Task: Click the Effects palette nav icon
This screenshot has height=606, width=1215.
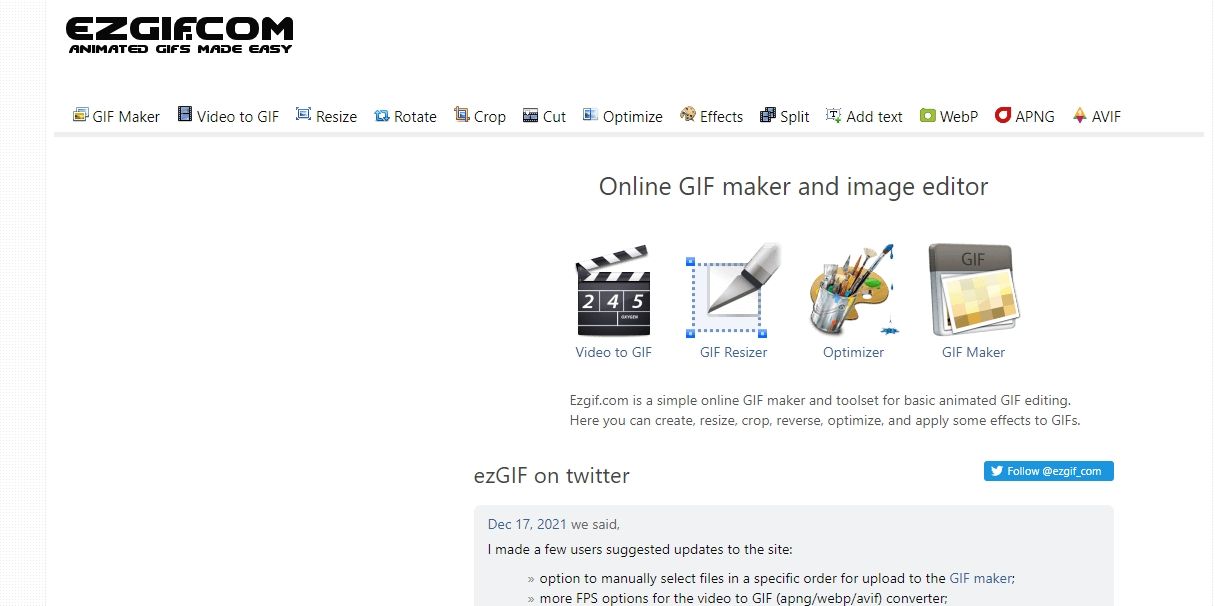Action: click(x=688, y=115)
